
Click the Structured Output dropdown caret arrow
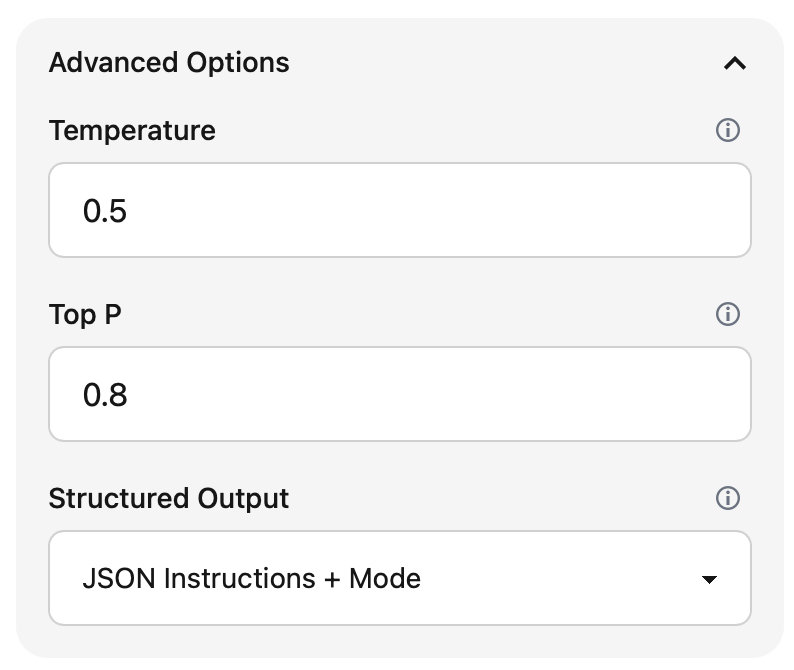[709, 580]
